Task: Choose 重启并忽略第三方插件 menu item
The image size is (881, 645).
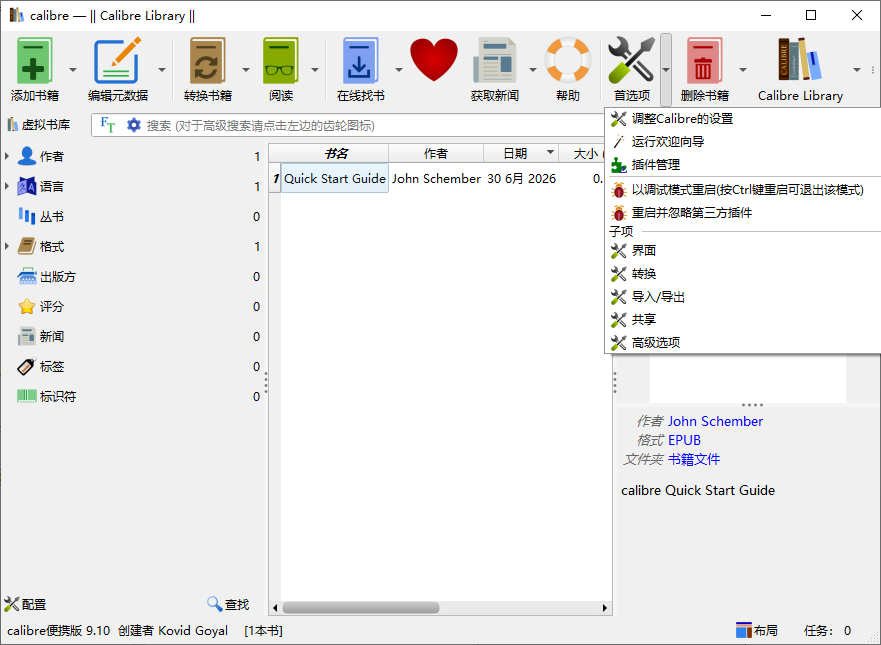Action: [x=743, y=213]
